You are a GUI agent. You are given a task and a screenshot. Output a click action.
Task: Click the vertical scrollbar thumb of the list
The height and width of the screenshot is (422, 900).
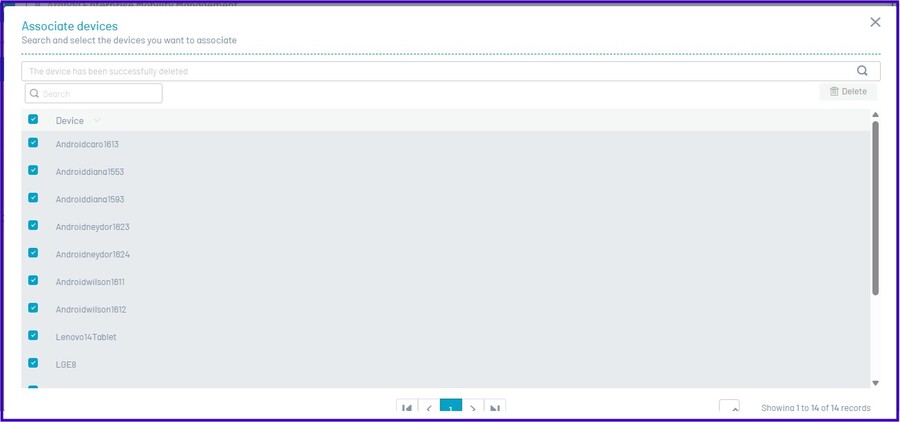[x=876, y=208]
